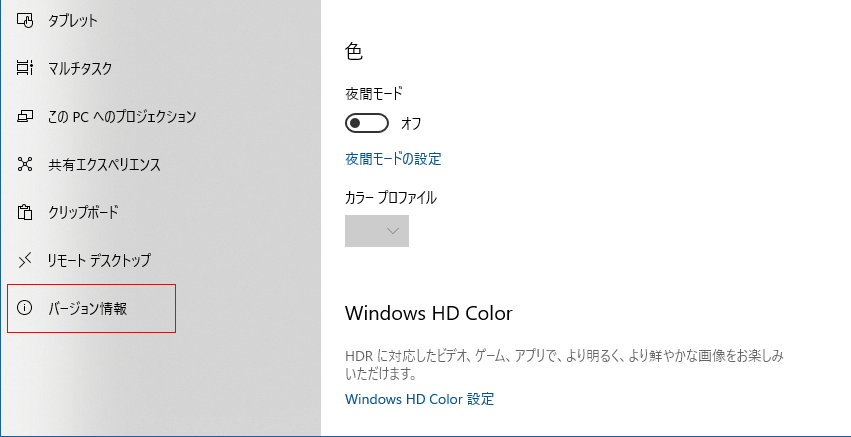Click the multitasking icon next to マルチタスク
The height and width of the screenshot is (437, 851).
click(x=25, y=68)
